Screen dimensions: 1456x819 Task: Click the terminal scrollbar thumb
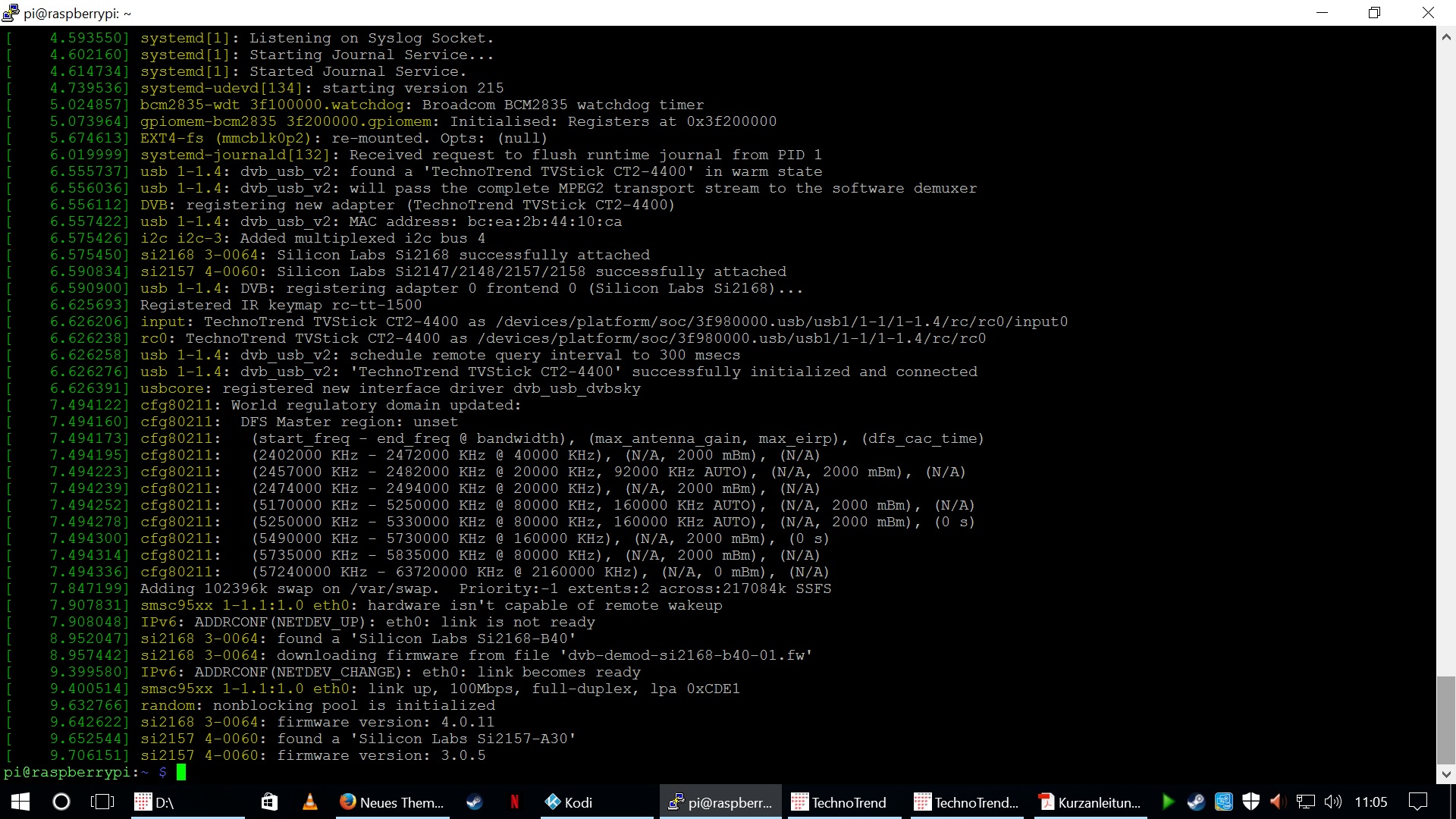[1446, 720]
